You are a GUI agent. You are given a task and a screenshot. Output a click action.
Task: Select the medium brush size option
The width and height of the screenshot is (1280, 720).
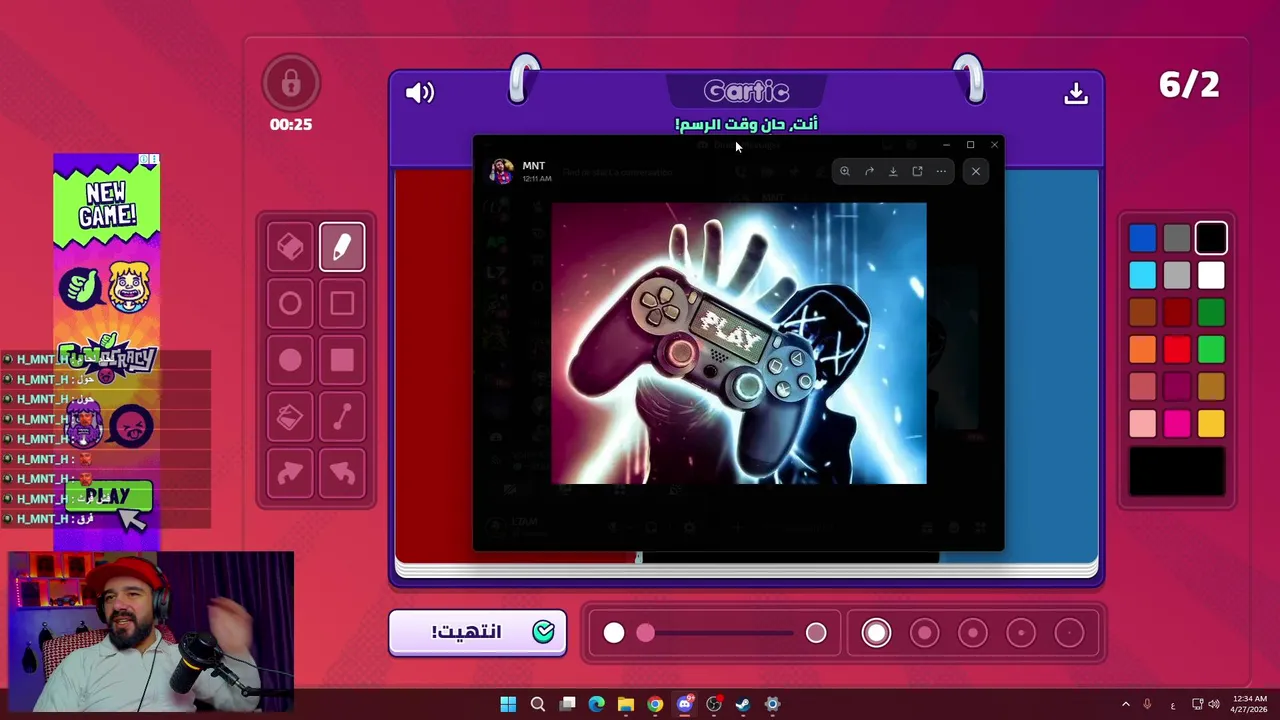tap(973, 633)
